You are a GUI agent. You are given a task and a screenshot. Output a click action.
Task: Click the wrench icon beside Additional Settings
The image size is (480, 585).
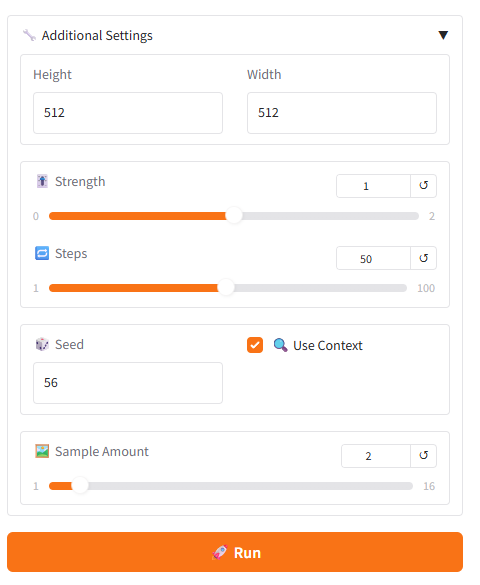tap(29, 35)
